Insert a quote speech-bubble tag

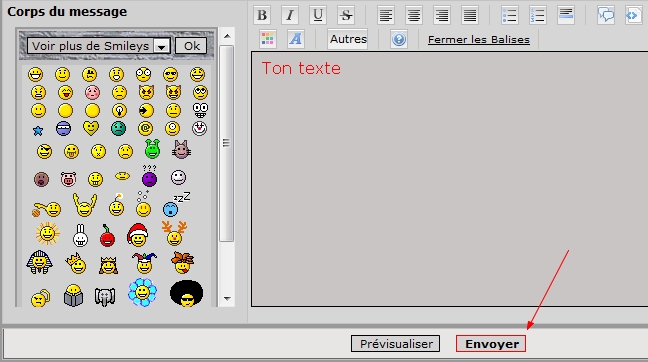click(606, 15)
